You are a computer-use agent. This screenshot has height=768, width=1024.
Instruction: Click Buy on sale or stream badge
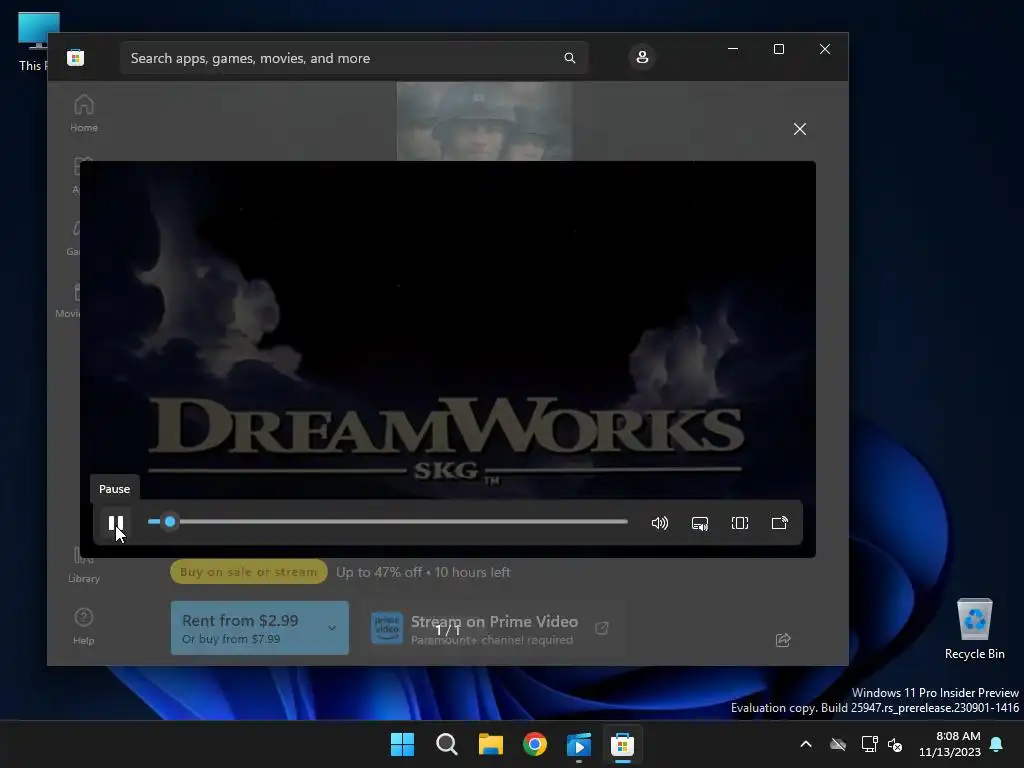click(248, 571)
